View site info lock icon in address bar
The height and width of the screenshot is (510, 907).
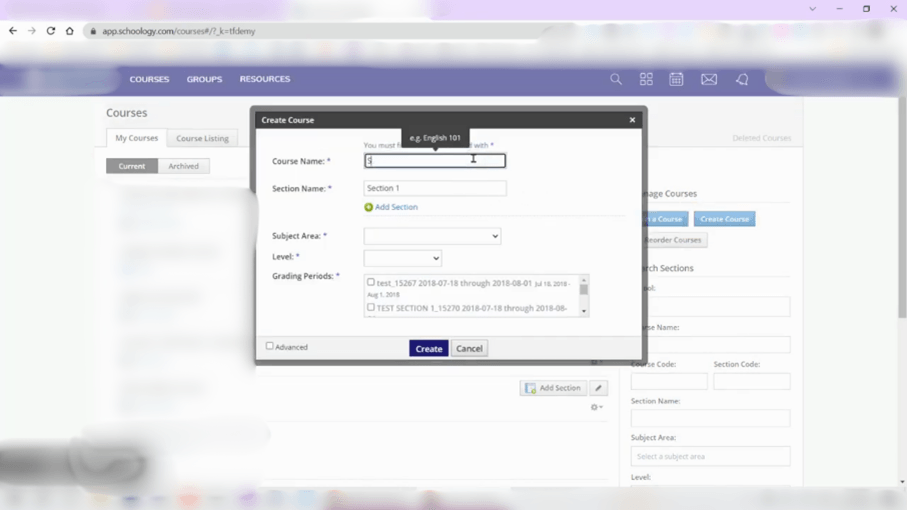[93, 31]
